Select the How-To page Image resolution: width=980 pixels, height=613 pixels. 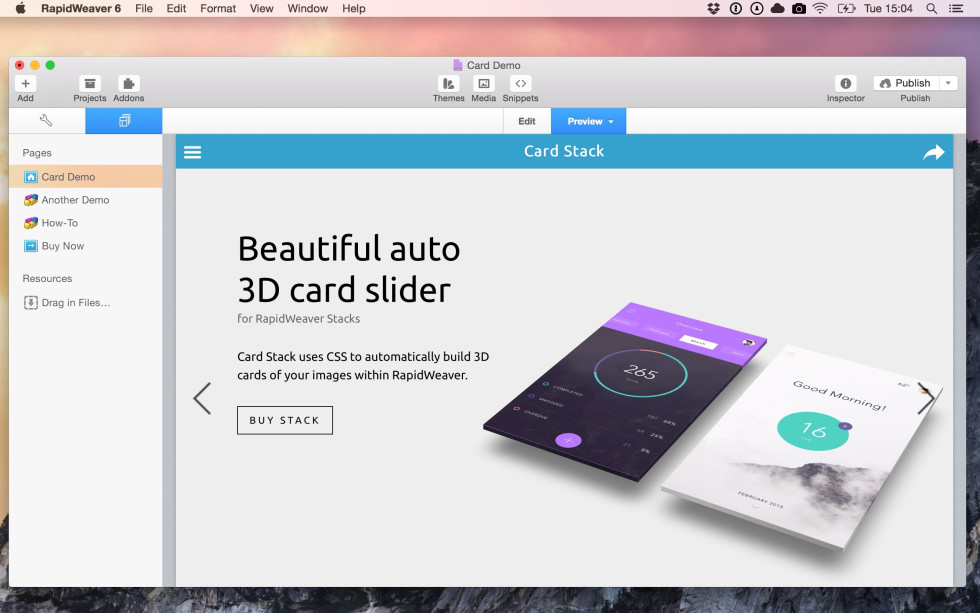click(86, 223)
